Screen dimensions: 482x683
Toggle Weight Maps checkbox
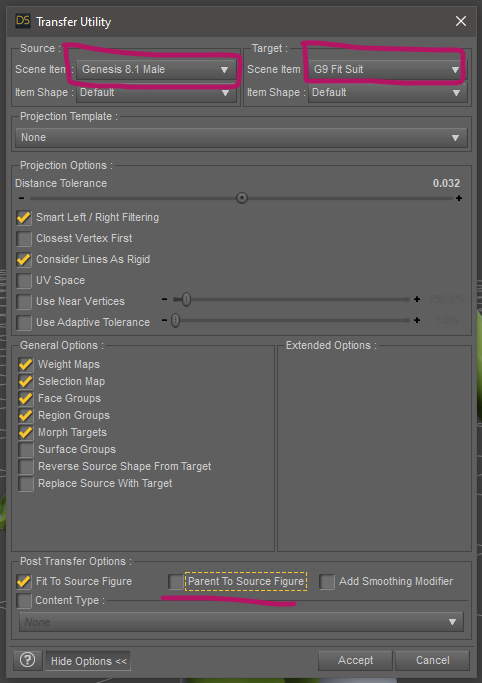click(x=26, y=364)
